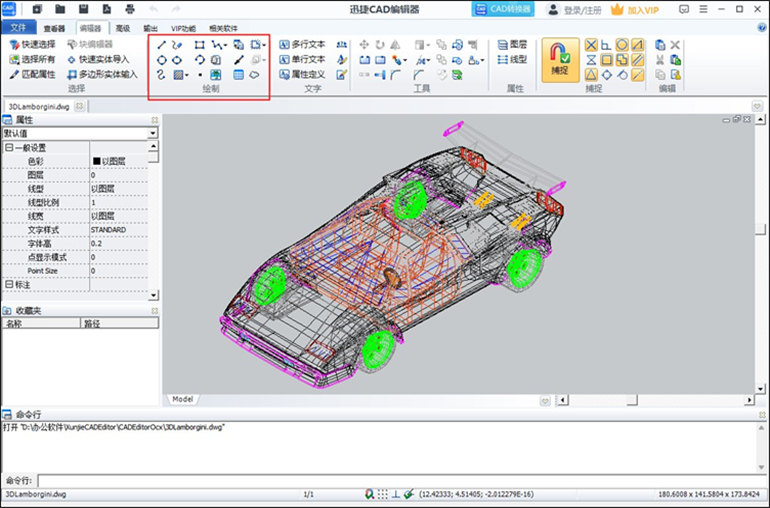Switch to the 查看器 tab
This screenshot has width=770, height=508.
(54, 29)
